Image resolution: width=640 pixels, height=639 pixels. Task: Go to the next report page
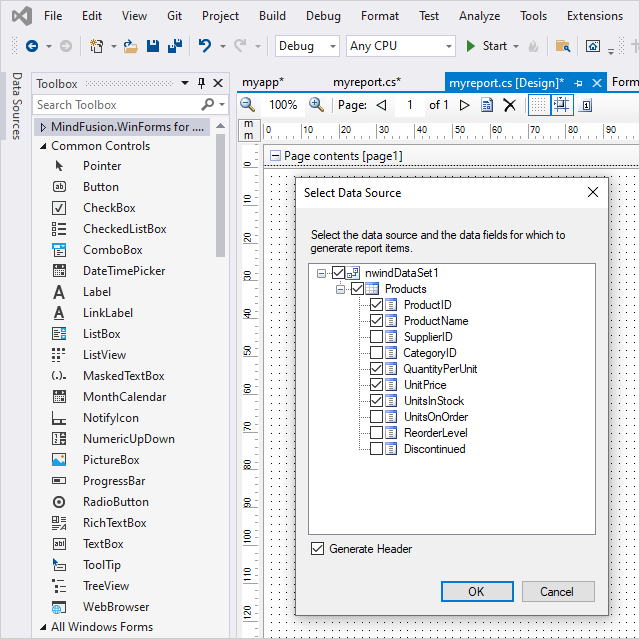click(x=464, y=105)
